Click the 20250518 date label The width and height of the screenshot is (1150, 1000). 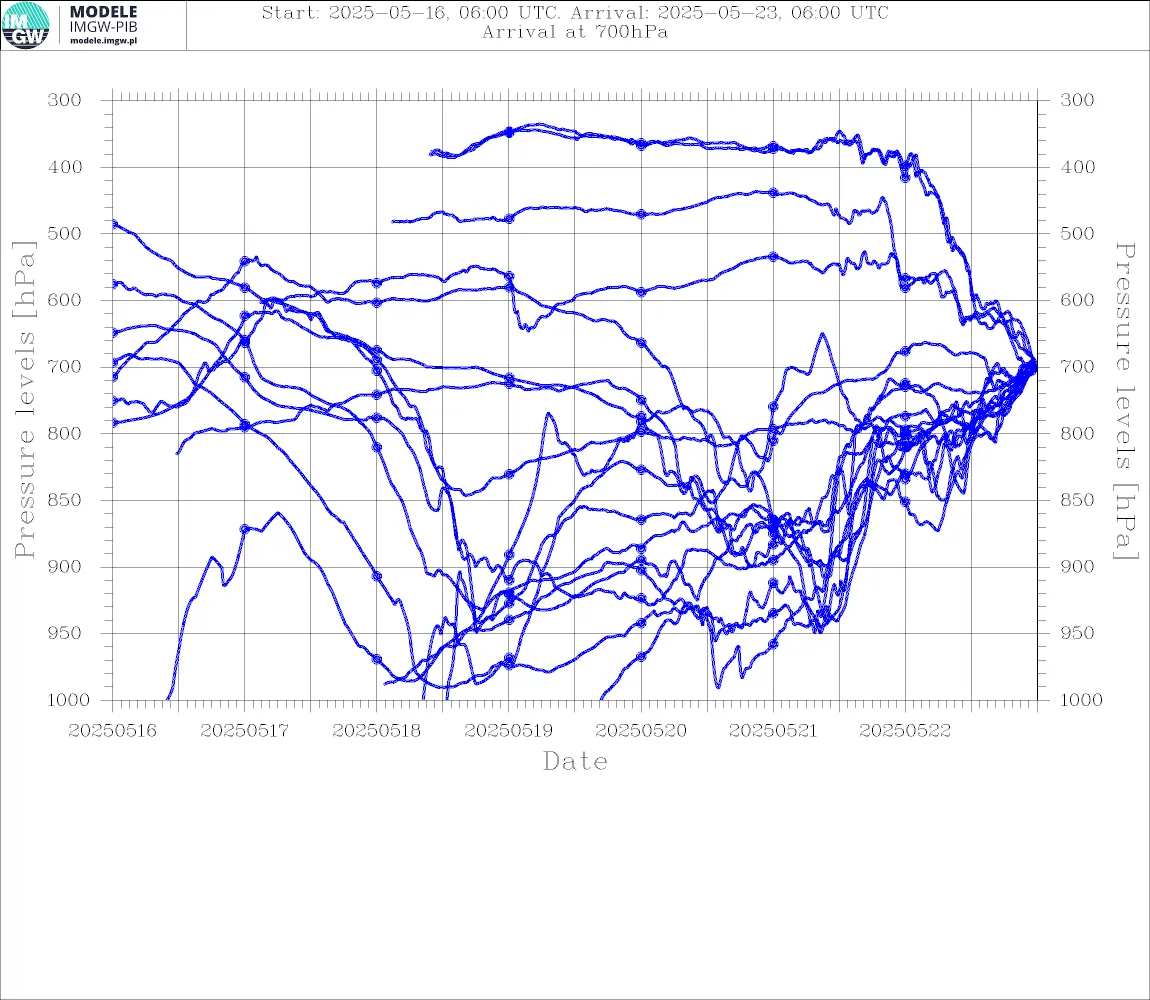click(x=376, y=731)
